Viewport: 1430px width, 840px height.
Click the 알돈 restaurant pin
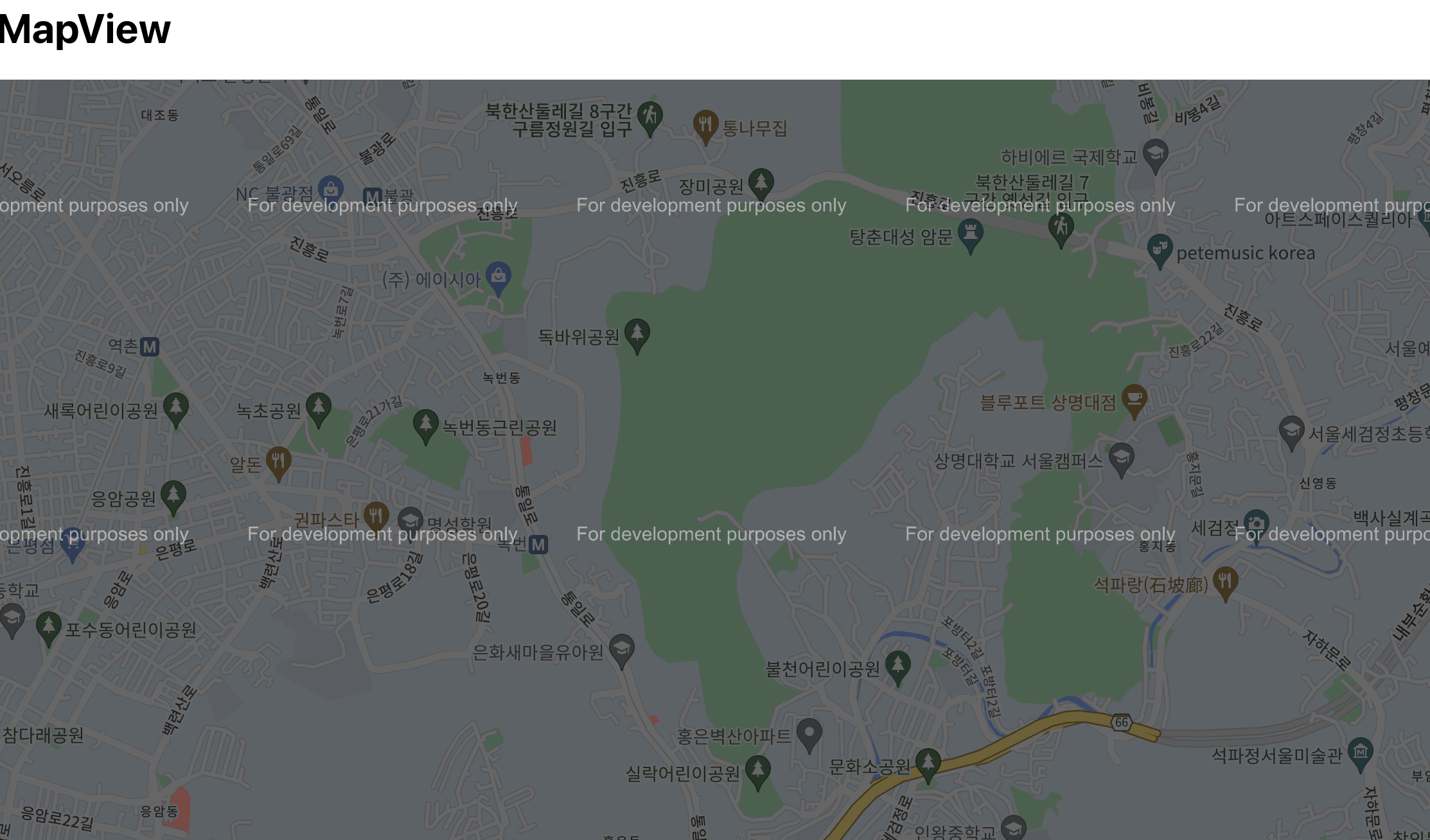[278, 461]
